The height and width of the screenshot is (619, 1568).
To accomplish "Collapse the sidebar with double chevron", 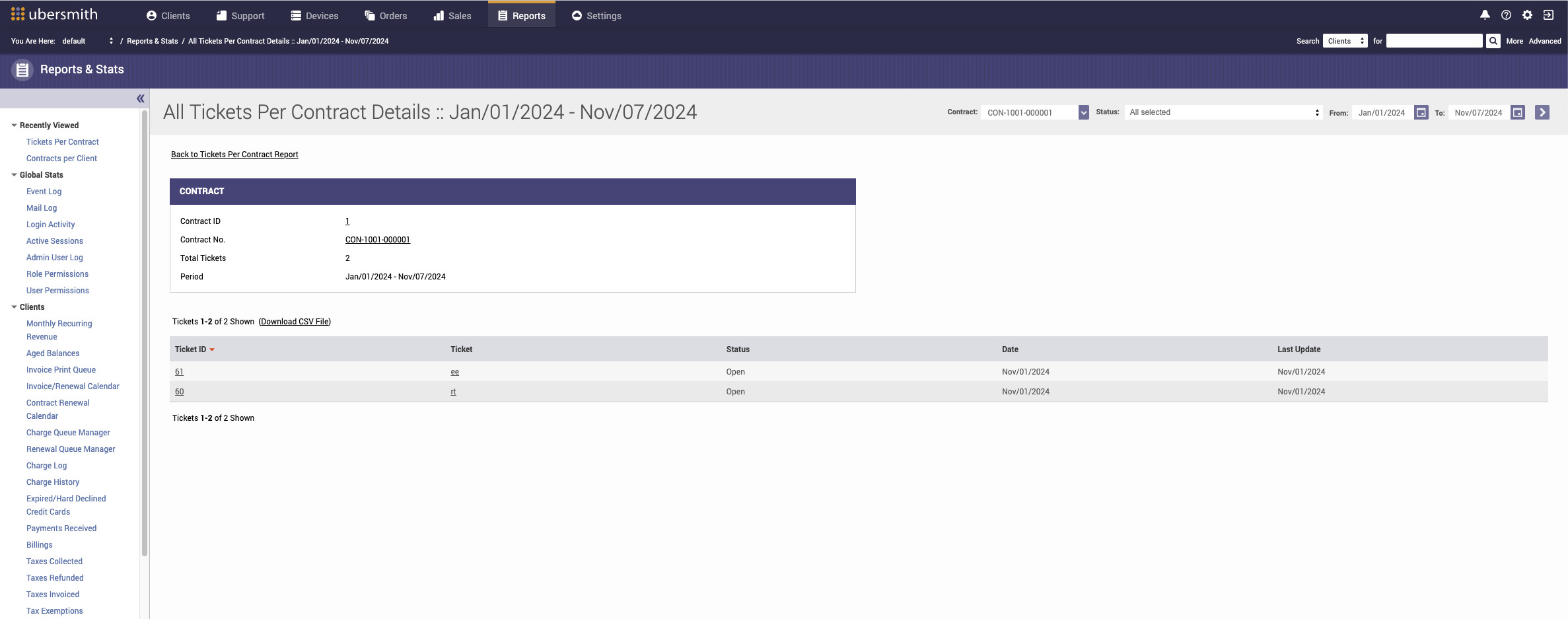I will pyautogui.click(x=140, y=98).
